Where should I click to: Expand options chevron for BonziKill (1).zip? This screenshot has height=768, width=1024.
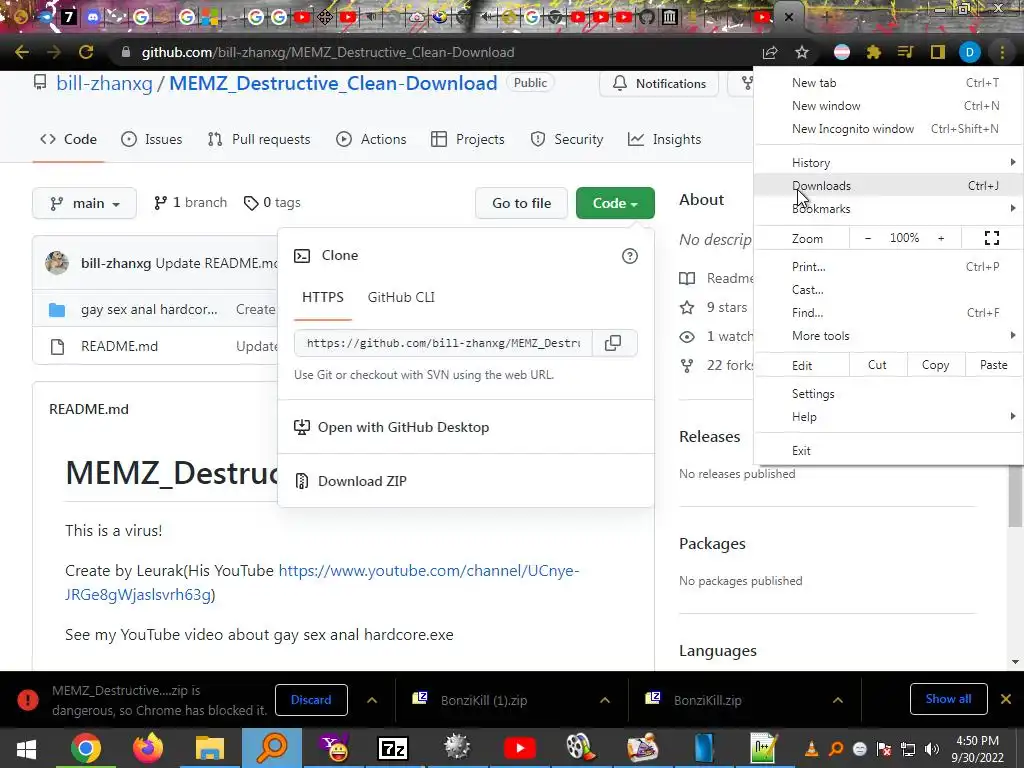[x=605, y=700]
